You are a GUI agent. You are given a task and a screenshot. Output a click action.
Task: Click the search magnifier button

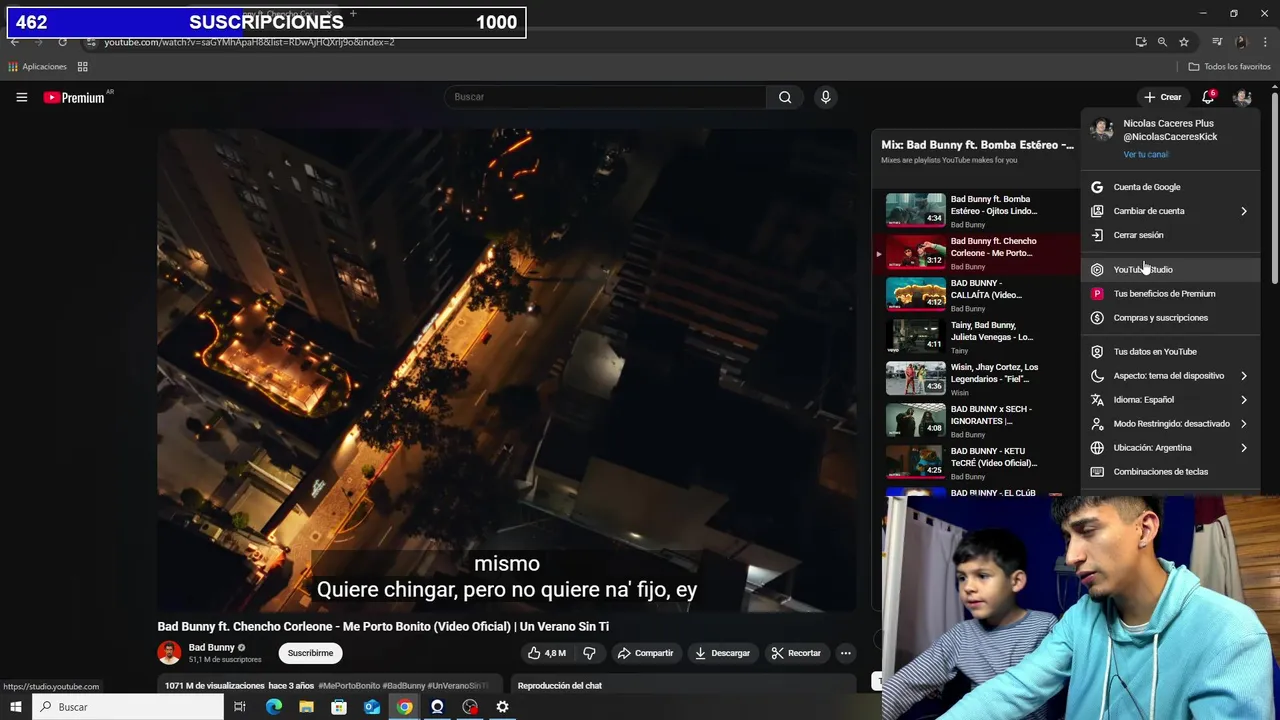click(785, 97)
